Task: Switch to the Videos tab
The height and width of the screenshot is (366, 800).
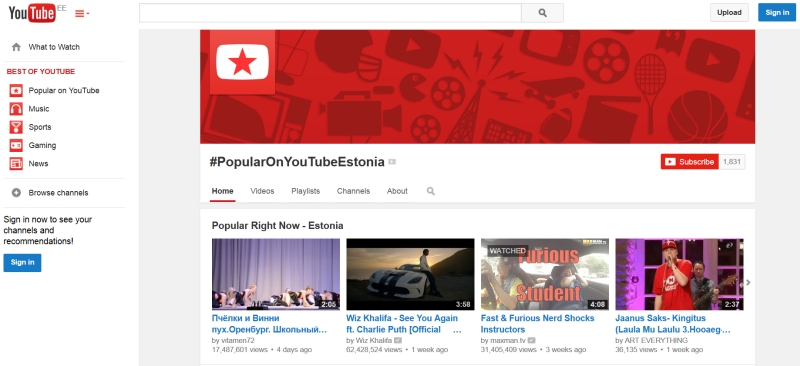Action: tap(262, 191)
